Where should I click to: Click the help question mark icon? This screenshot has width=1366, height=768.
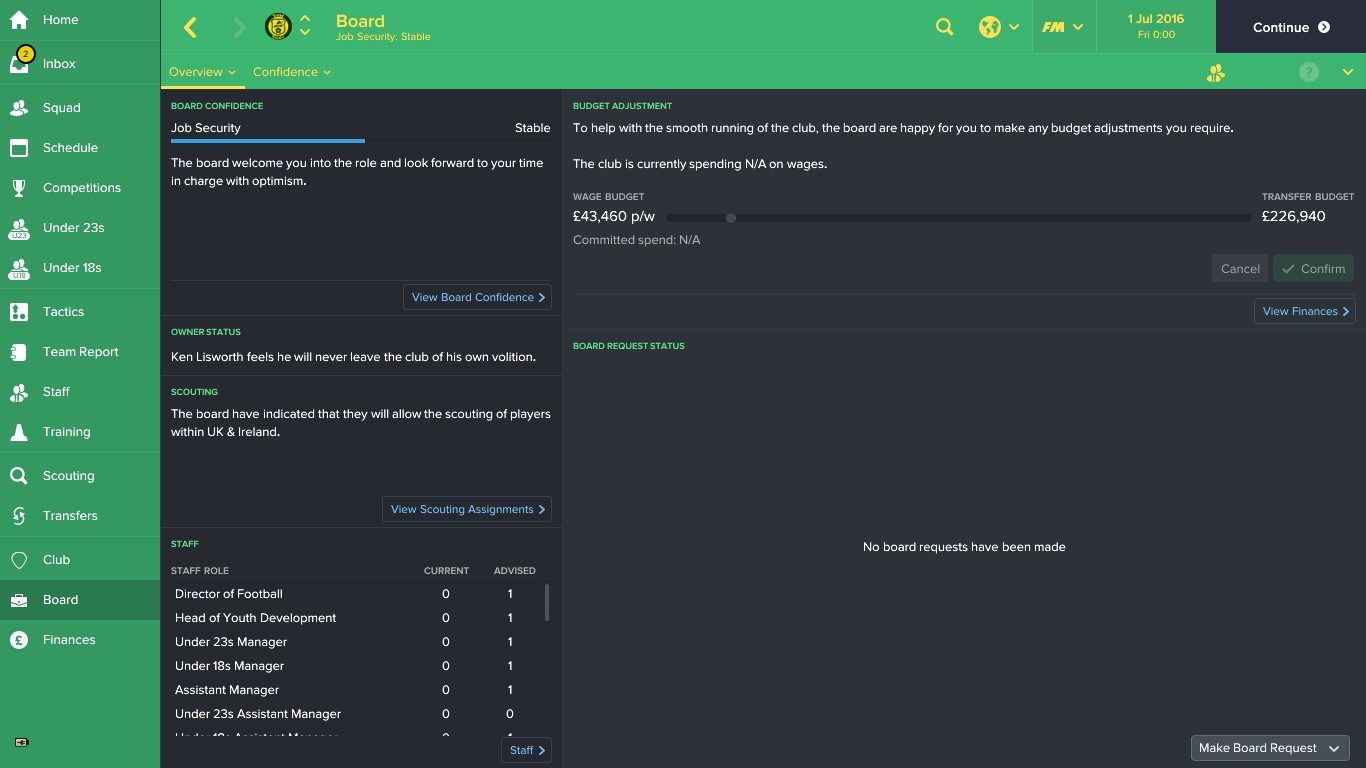pyautogui.click(x=1308, y=72)
